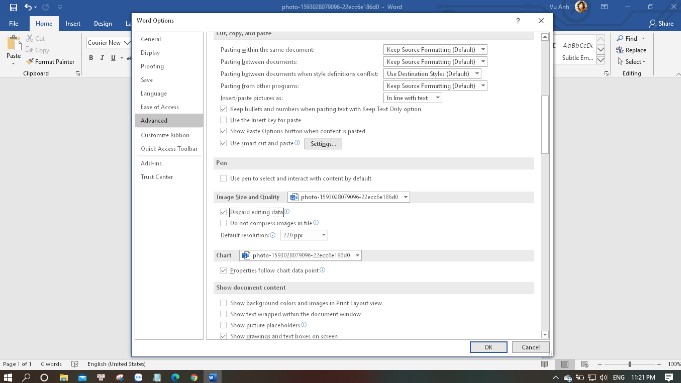Viewport: 681px width, 383px height.
Task: Click the spelling proofing icon in status bar
Action: tap(75, 364)
